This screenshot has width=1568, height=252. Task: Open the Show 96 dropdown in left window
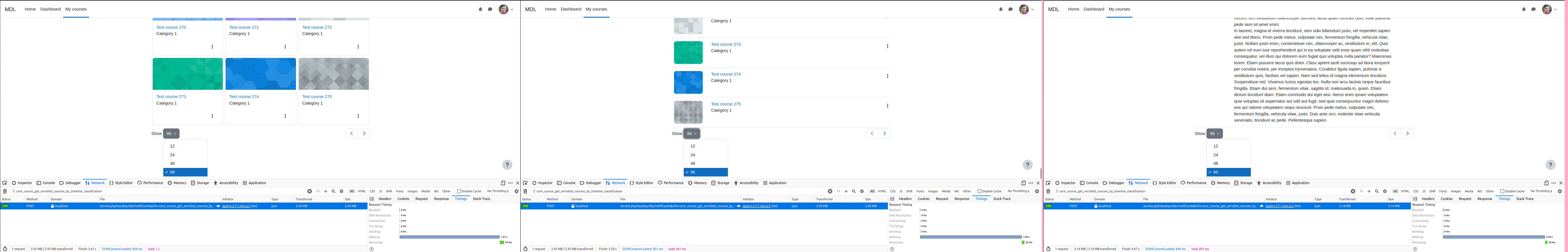(171, 134)
